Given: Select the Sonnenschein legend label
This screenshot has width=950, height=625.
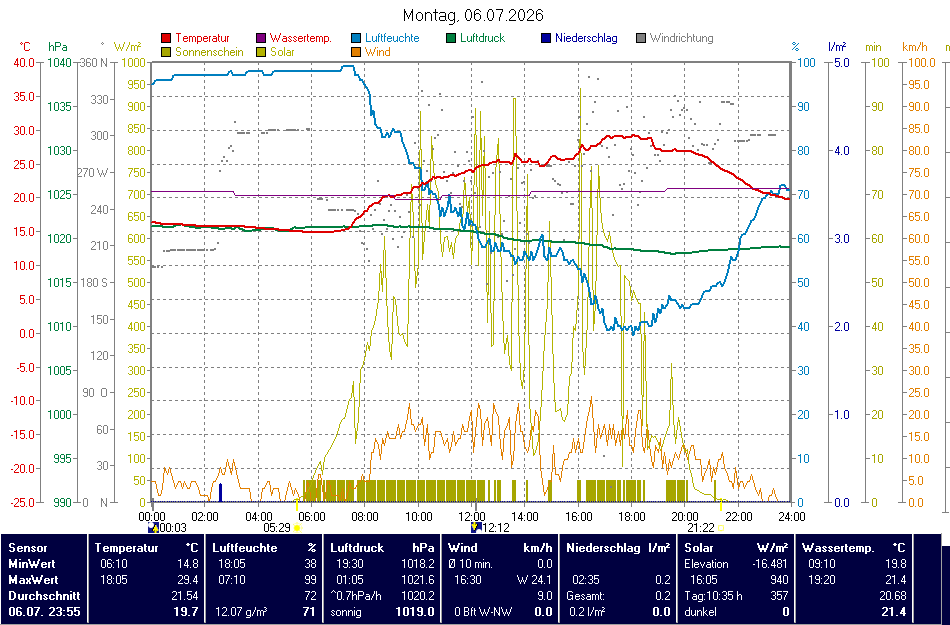Looking at the screenshot, I should [209, 52].
